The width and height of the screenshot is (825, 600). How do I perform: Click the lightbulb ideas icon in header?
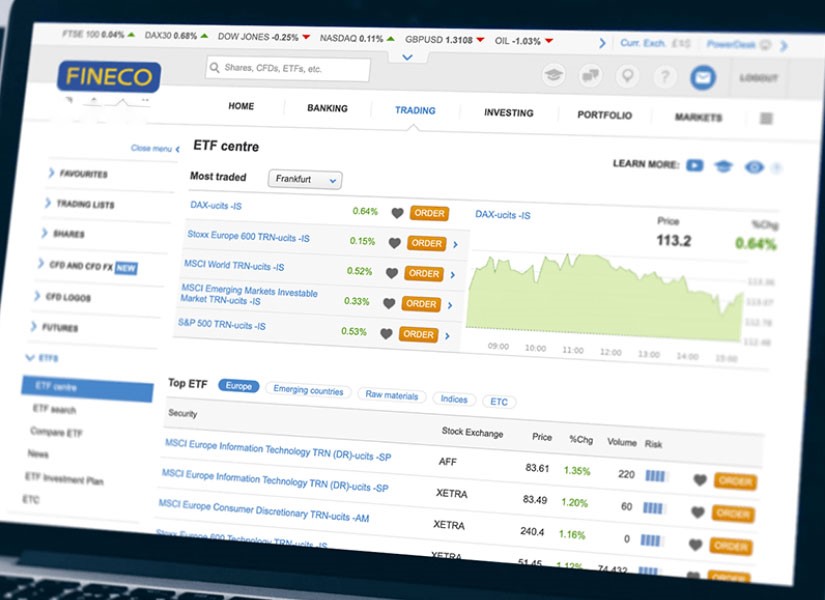click(x=627, y=76)
